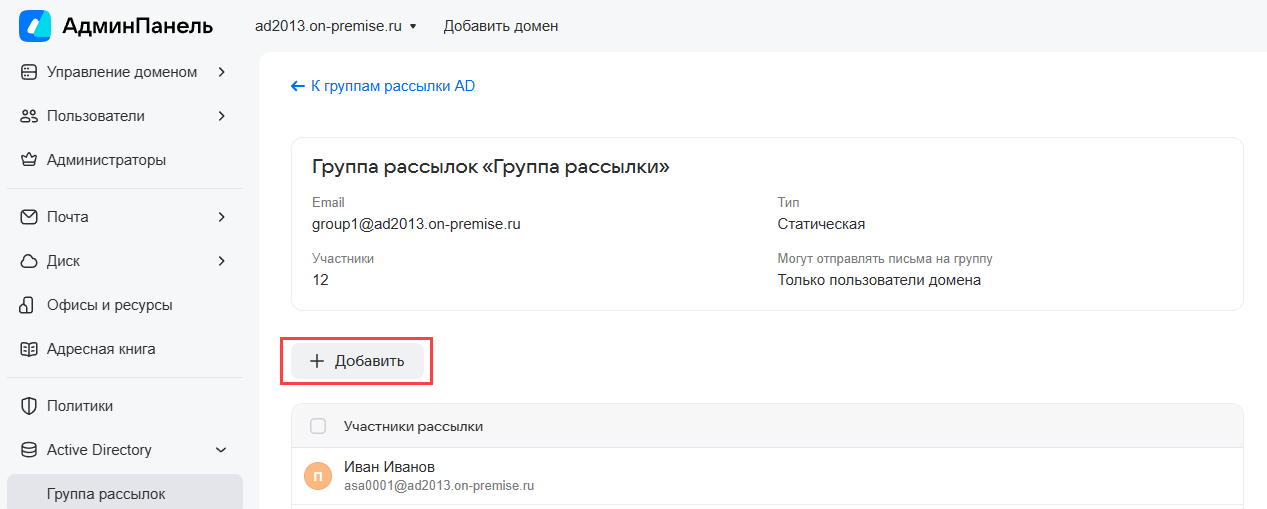This screenshot has height=509, width=1267.
Task: Click the Офисы и ресурсы icon
Action: coord(29,305)
